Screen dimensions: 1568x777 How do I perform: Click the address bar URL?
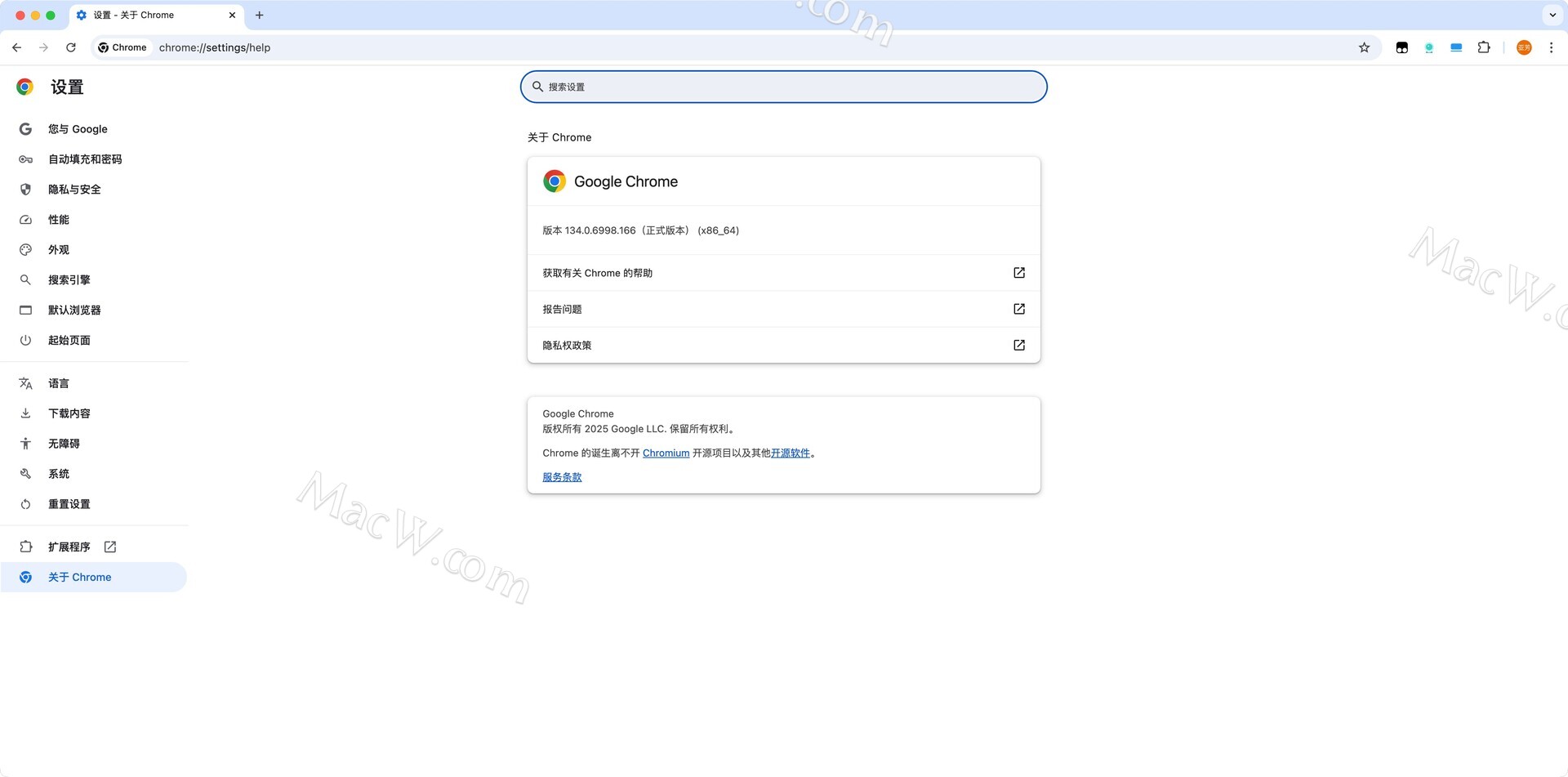tap(215, 47)
